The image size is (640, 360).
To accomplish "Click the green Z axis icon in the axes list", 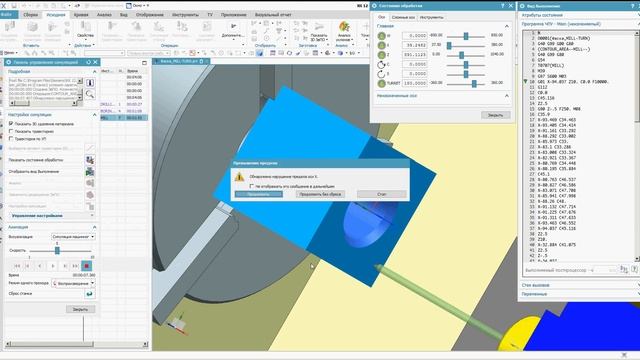I will point(382,55).
